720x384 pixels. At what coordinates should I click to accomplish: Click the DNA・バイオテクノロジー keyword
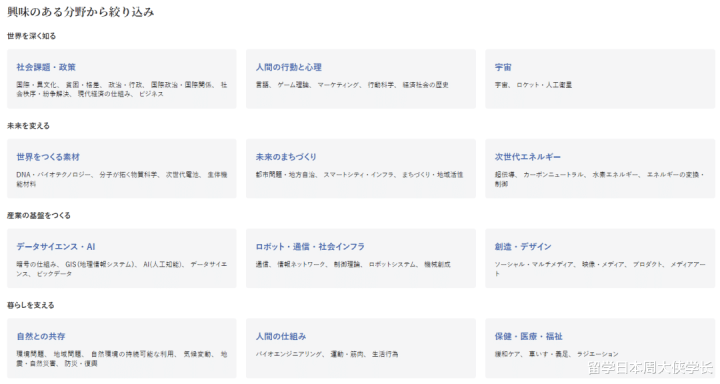coord(54,175)
